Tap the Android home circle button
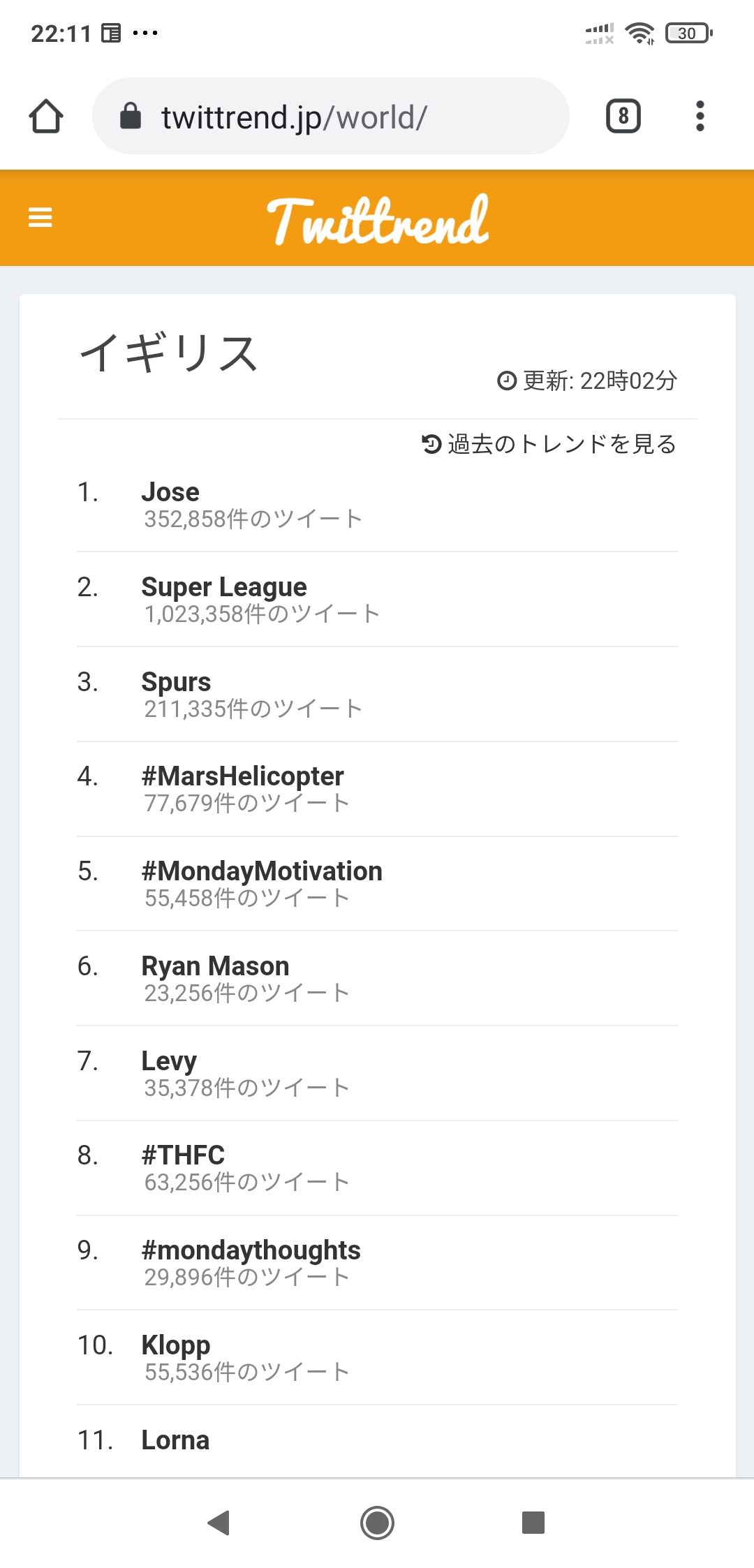Screen dimensions: 754x1568 (x=377, y=1522)
